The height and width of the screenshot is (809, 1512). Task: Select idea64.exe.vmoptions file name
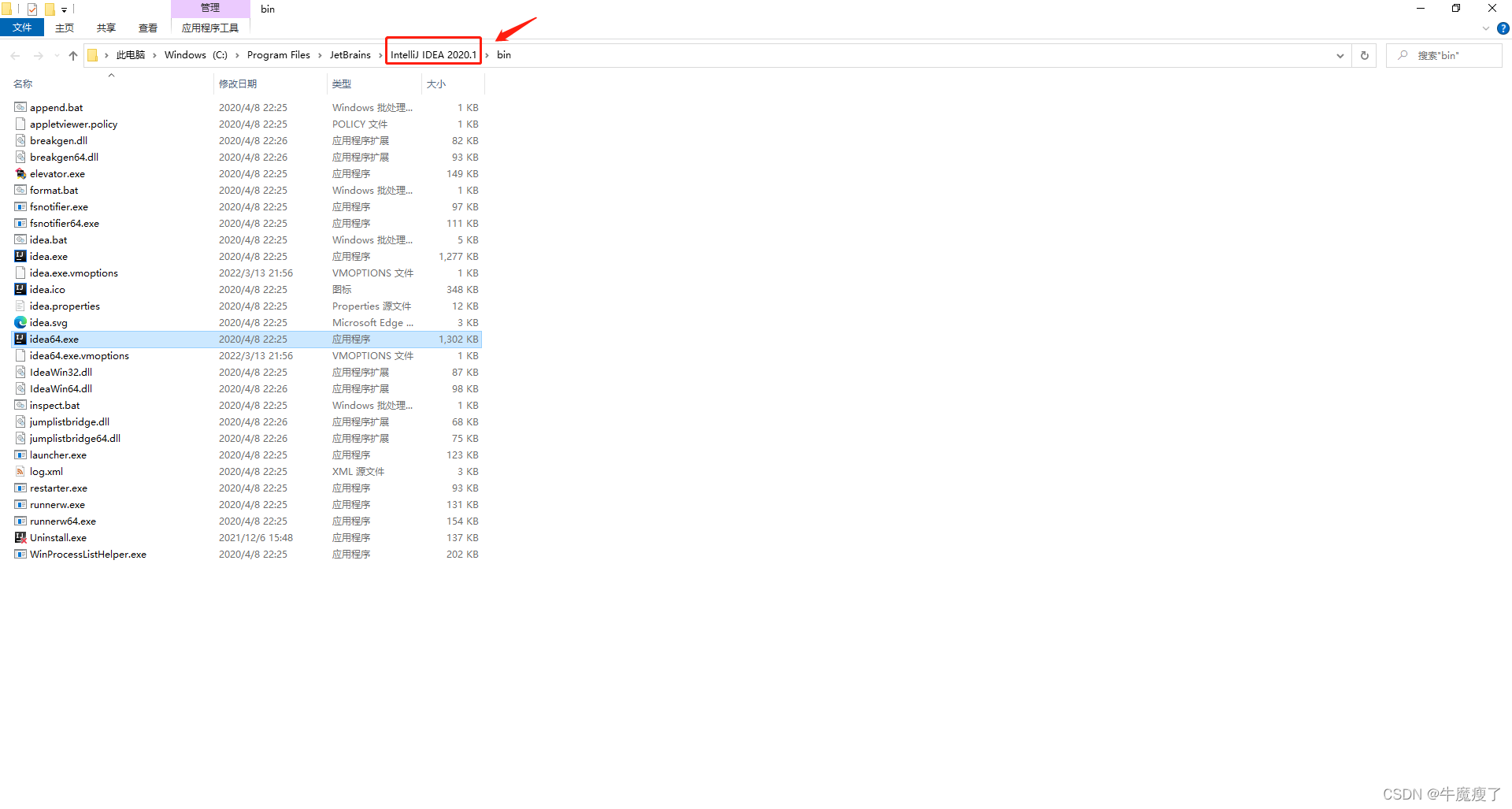(80, 355)
